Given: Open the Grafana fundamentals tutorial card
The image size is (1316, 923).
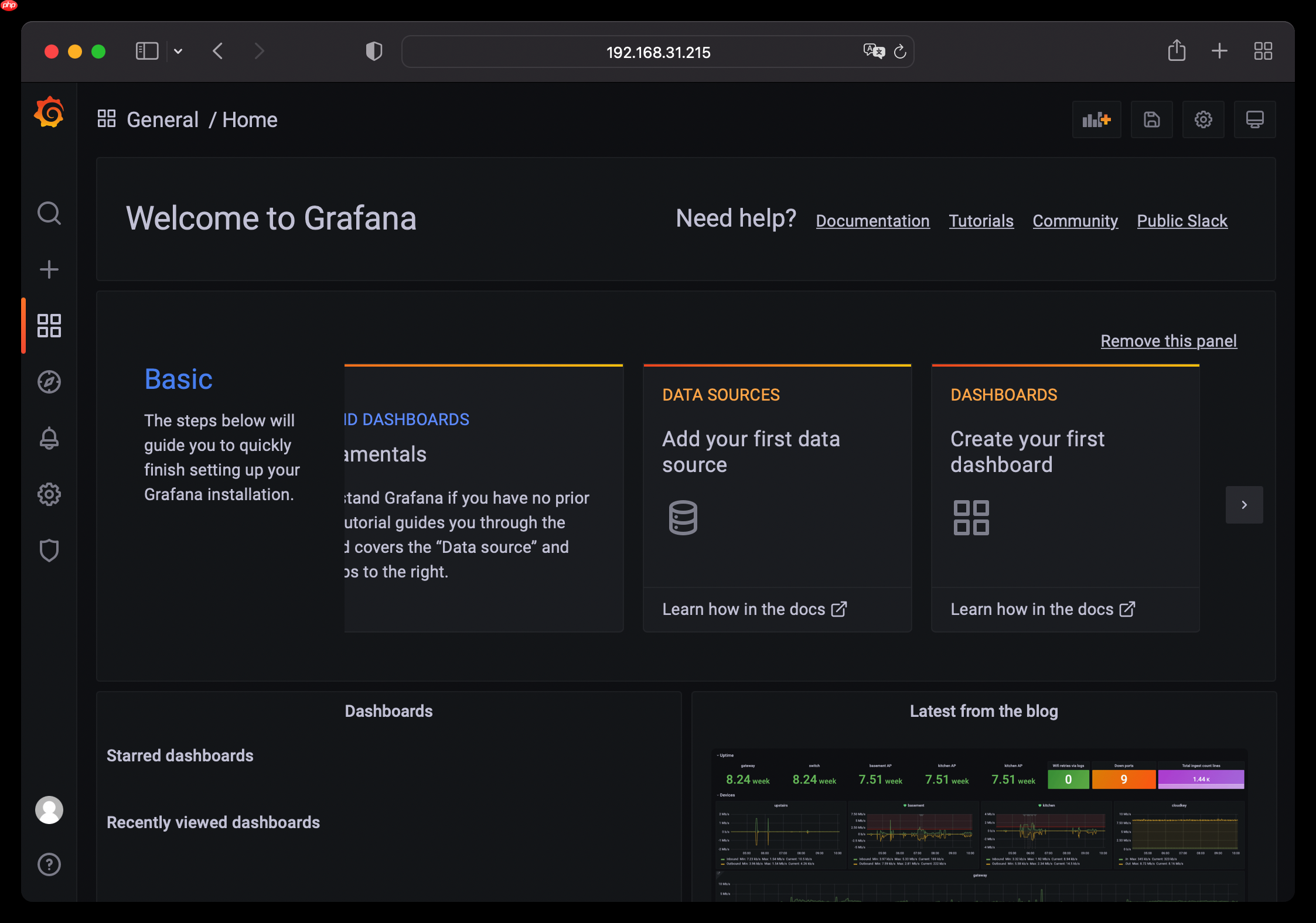Looking at the screenshot, I should (x=484, y=498).
